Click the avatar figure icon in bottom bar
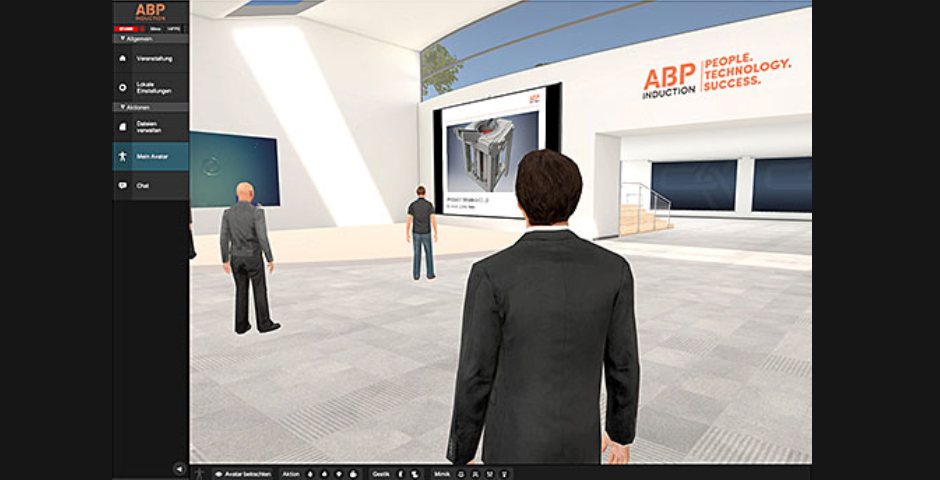The image size is (940, 480). 198,473
